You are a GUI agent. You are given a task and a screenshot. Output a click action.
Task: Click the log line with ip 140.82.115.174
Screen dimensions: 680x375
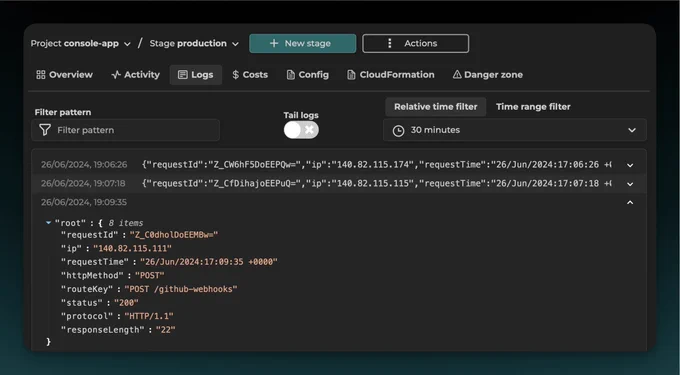coord(376,165)
